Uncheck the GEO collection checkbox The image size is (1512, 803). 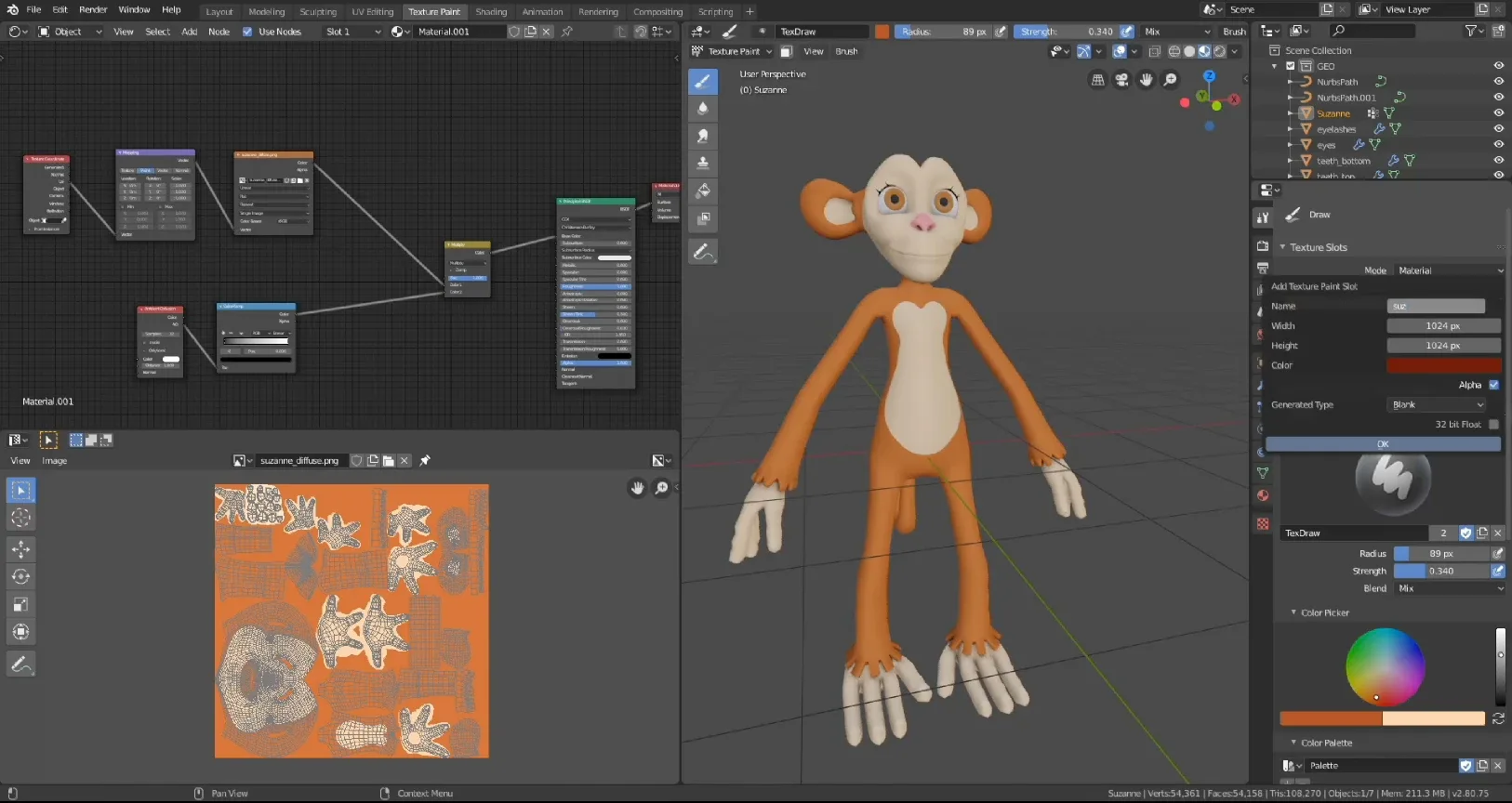point(1291,66)
